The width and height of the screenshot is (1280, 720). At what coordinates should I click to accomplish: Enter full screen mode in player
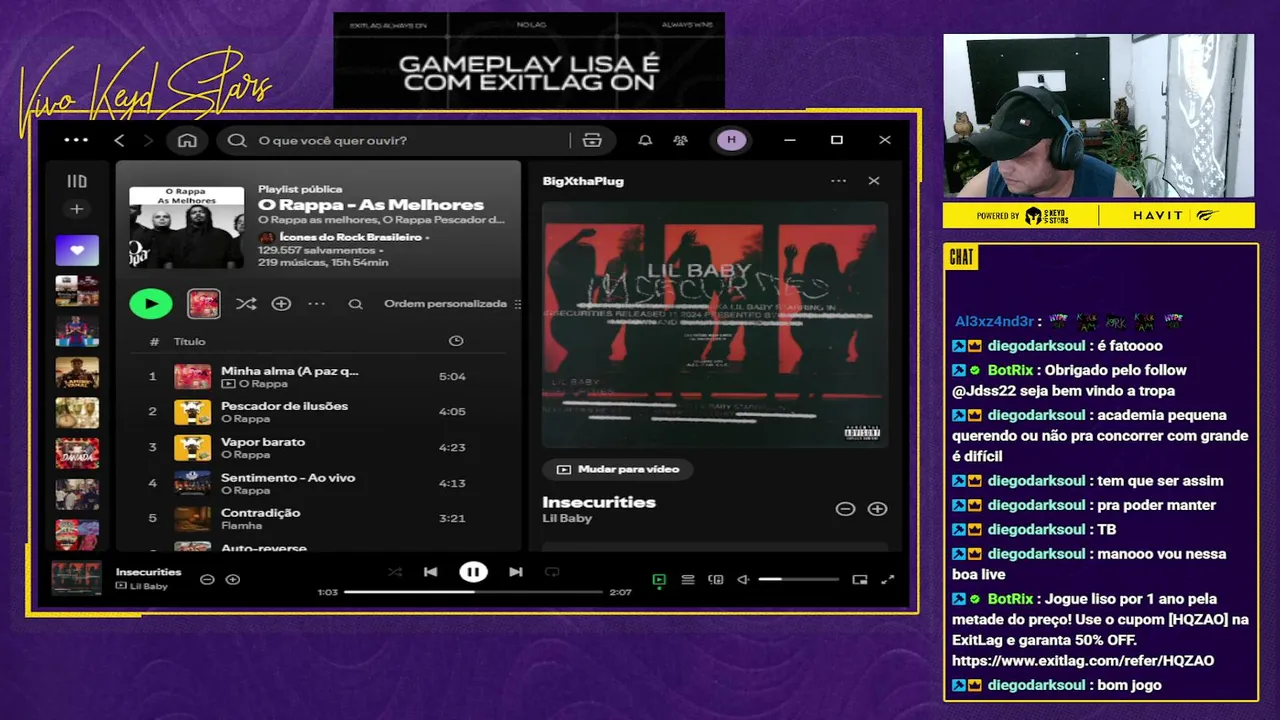coord(887,579)
